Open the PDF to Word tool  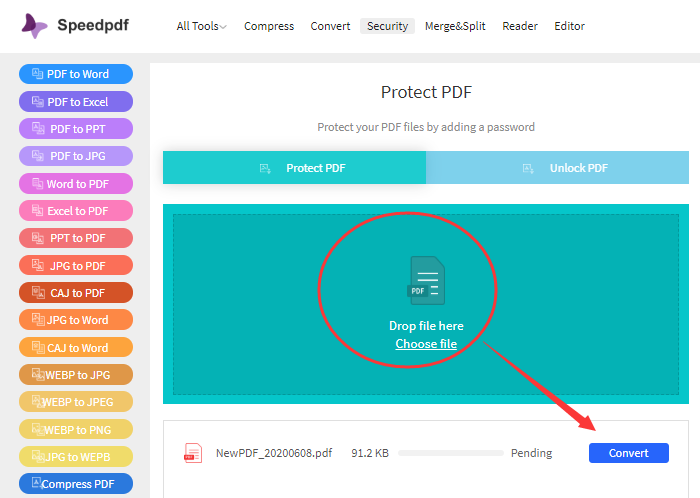pyautogui.click(x=76, y=74)
